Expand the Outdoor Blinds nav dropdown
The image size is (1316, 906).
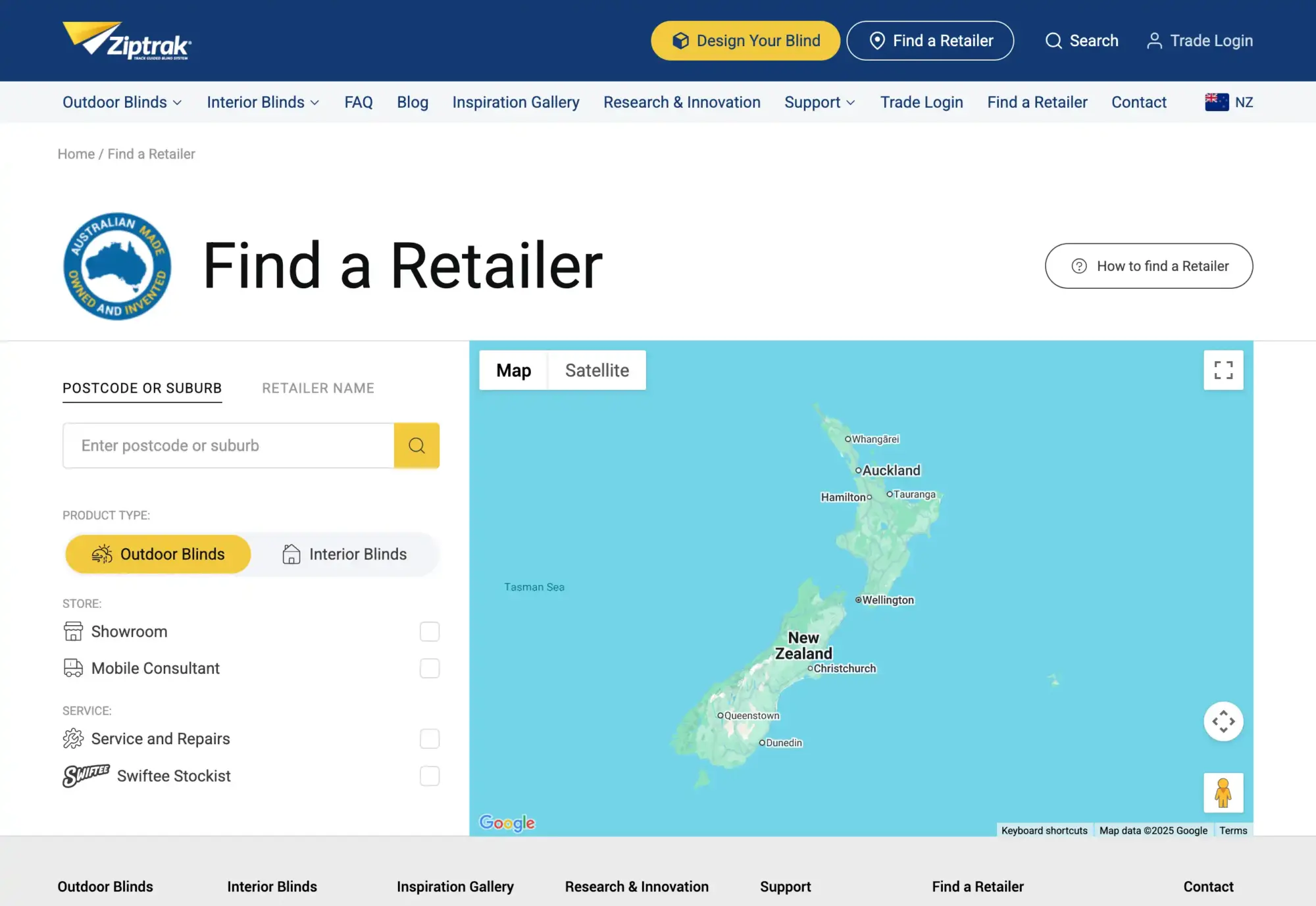pos(122,102)
